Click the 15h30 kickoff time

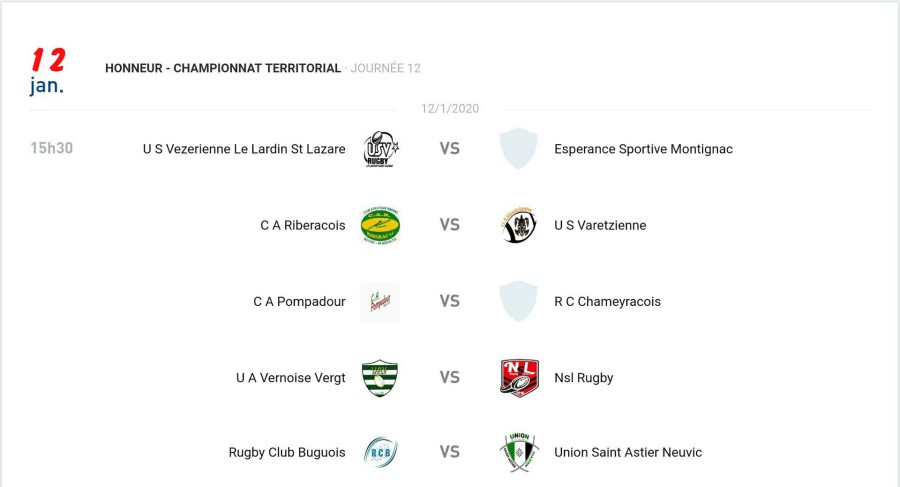pyautogui.click(x=51, y=148)
